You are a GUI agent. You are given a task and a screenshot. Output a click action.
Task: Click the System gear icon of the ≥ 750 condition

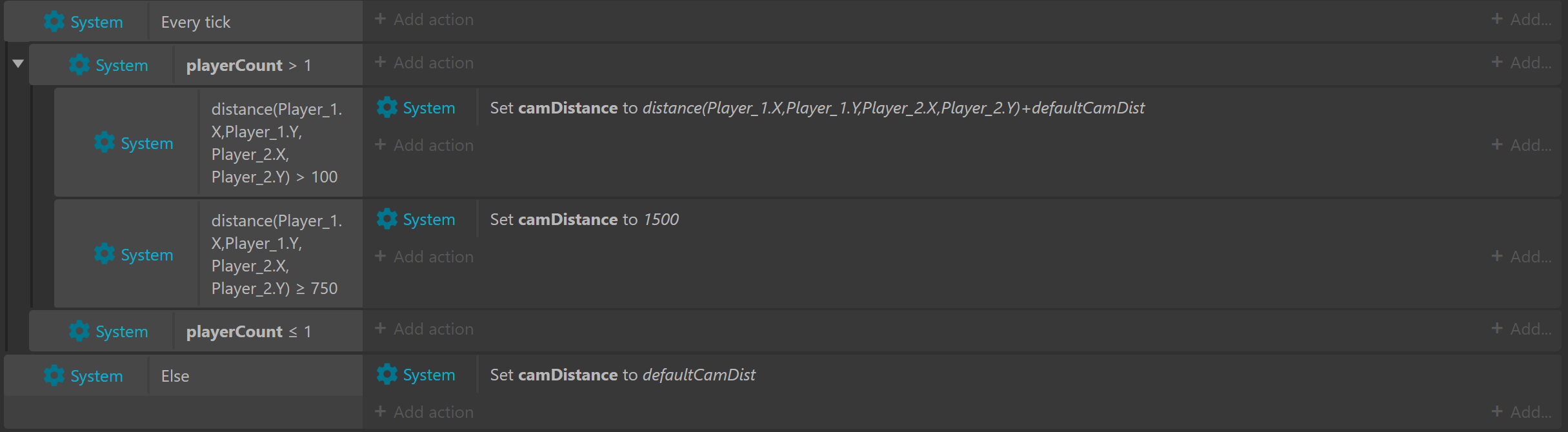pyautogui.click(x=105, y=254)
